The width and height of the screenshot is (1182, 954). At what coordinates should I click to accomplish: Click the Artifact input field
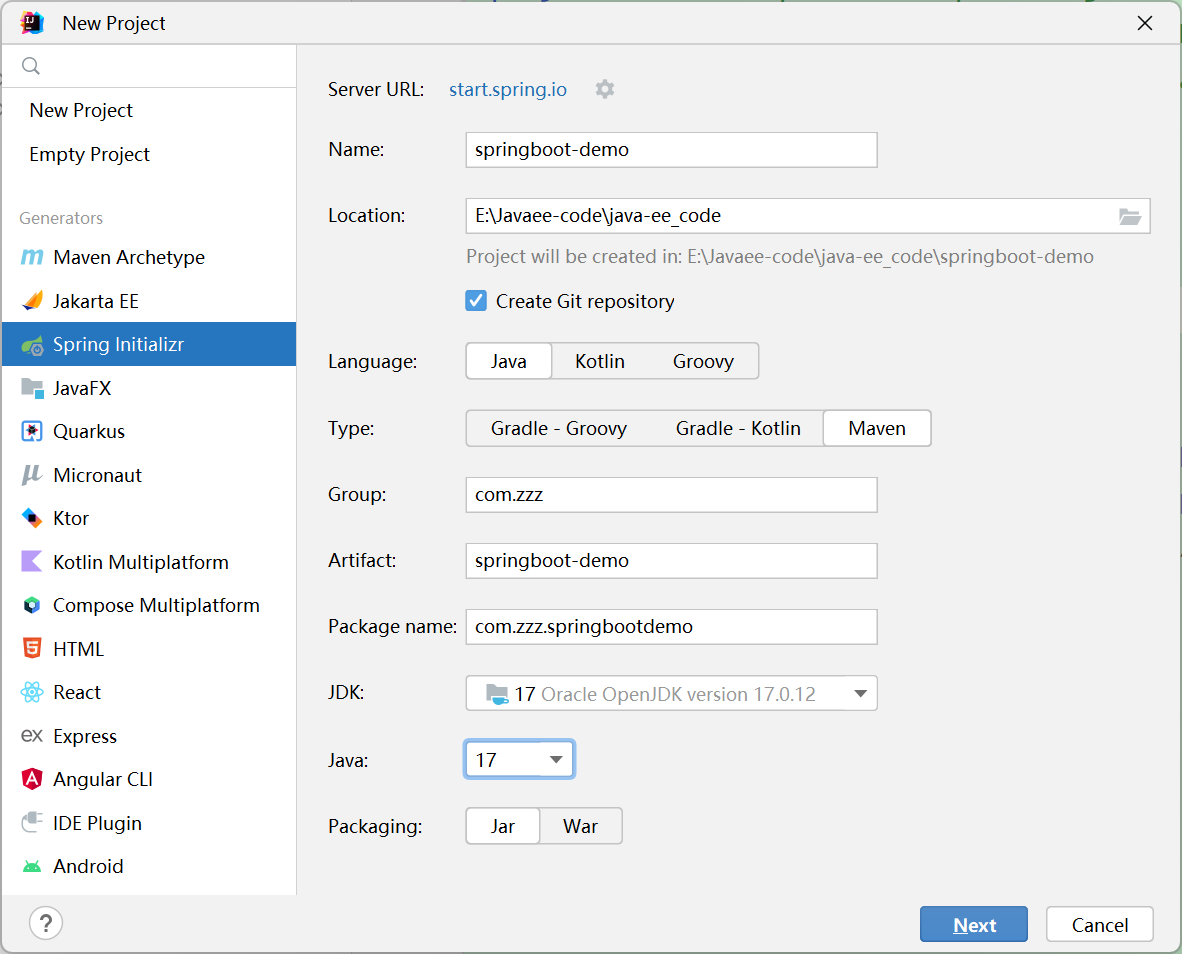[671, 561]
